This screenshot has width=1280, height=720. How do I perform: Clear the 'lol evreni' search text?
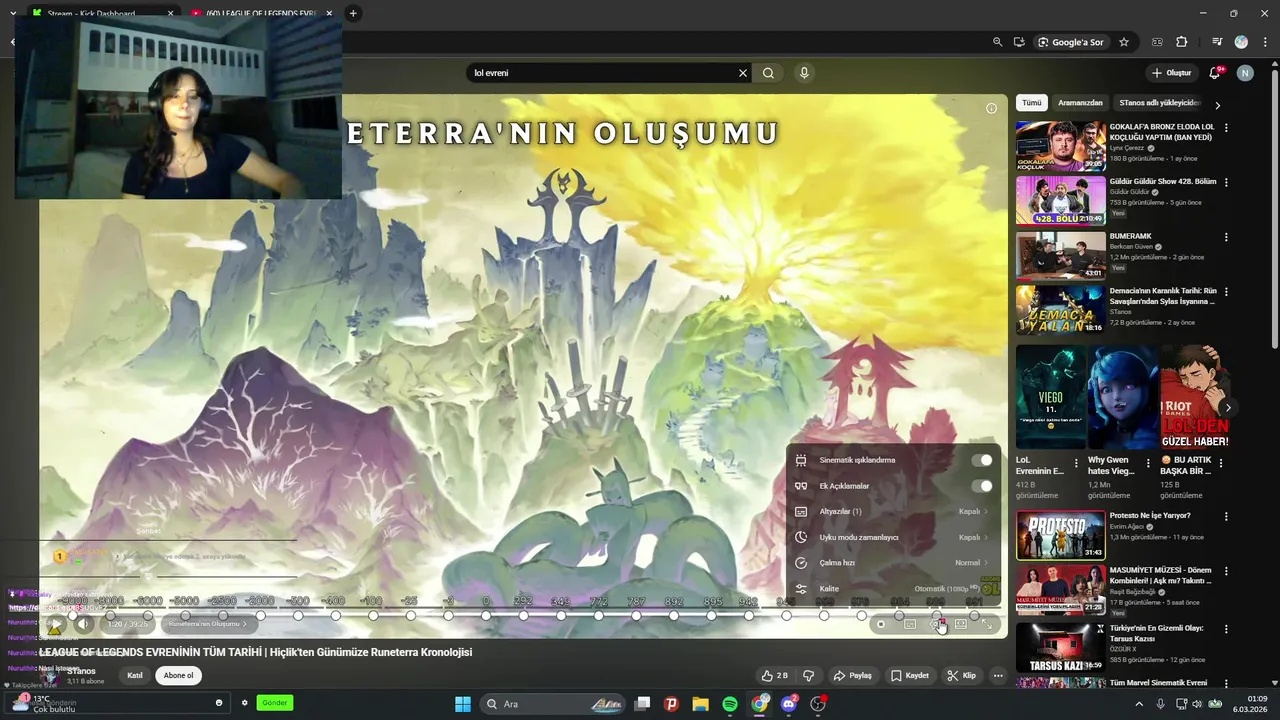[743, 73]
